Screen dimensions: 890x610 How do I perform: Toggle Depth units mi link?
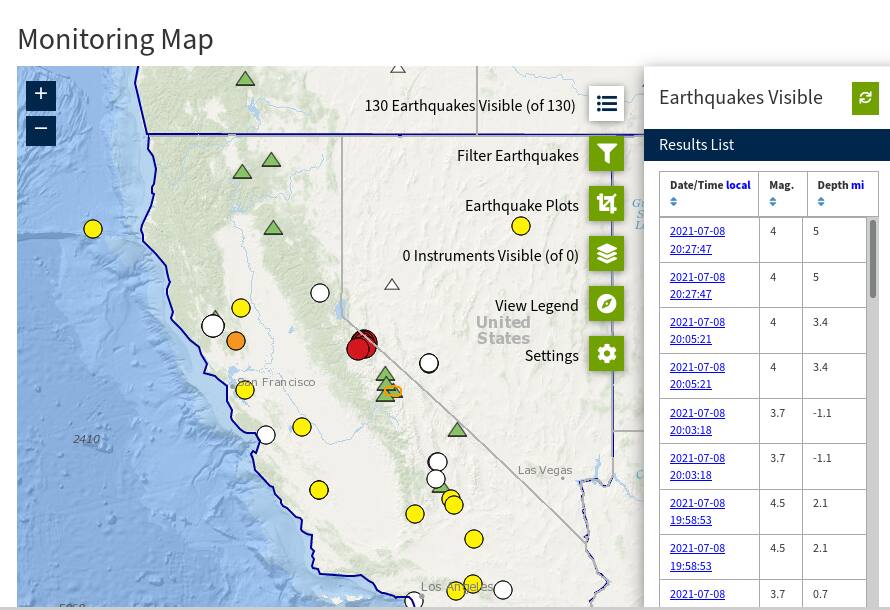(858, 185)
